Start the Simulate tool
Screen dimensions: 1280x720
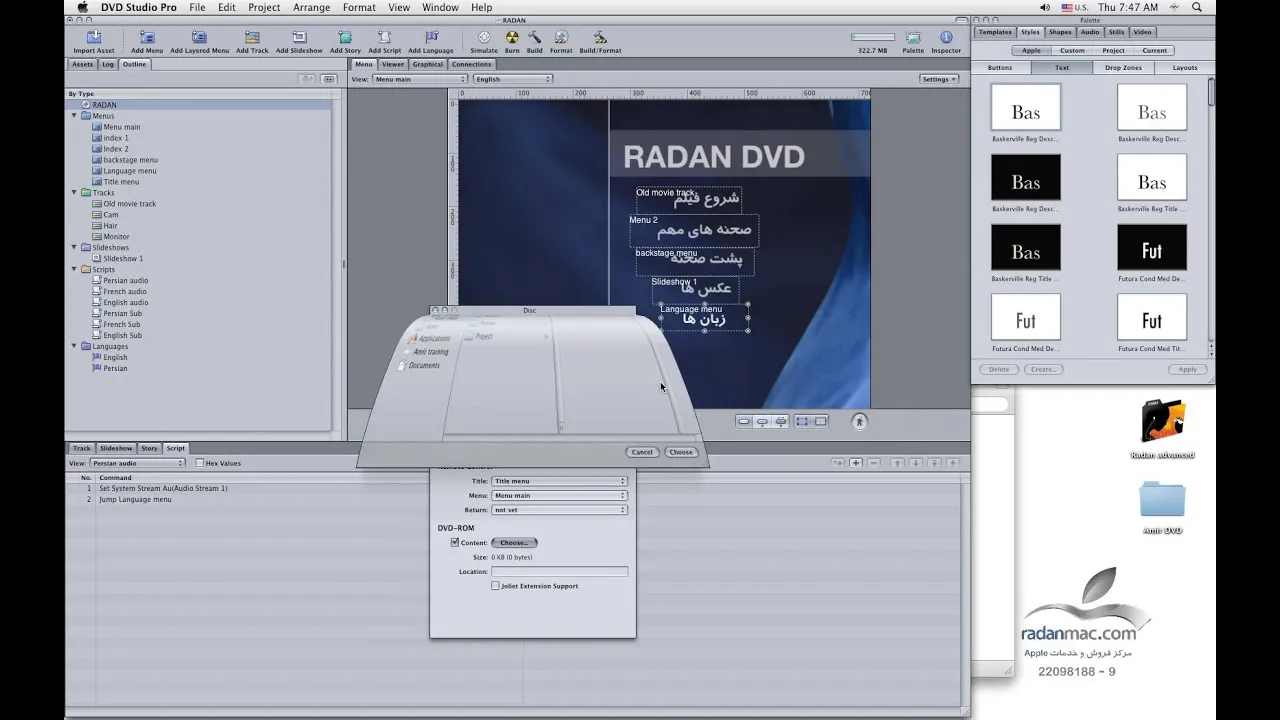484,38
